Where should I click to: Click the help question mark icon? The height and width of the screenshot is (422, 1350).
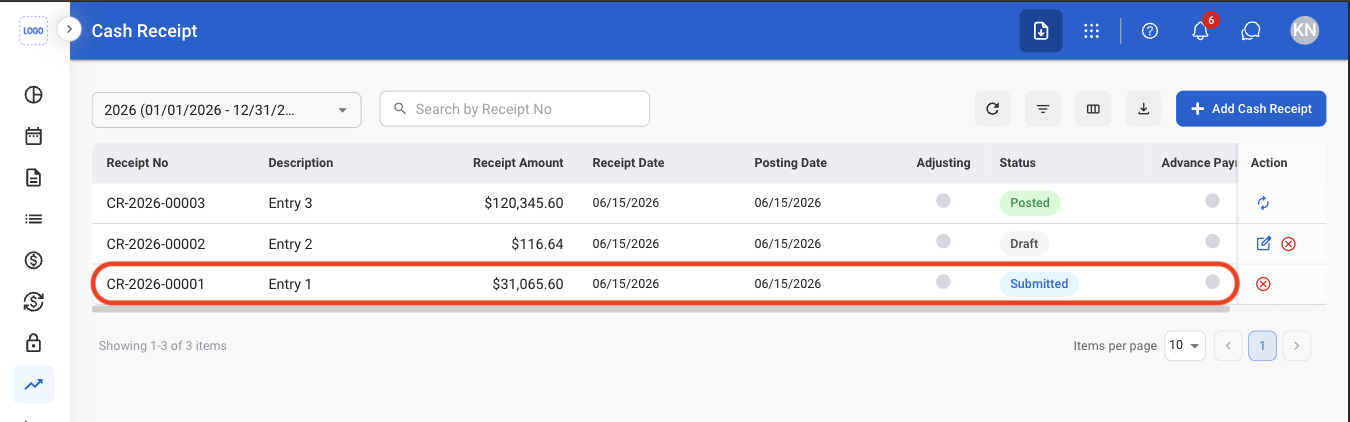coord(1150,31)
